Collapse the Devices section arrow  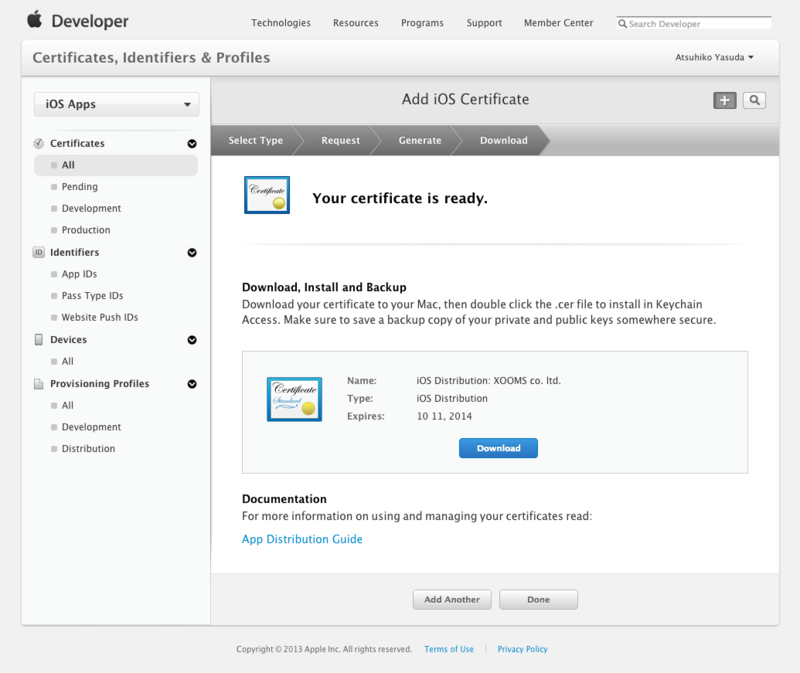(x=192, y=340)
